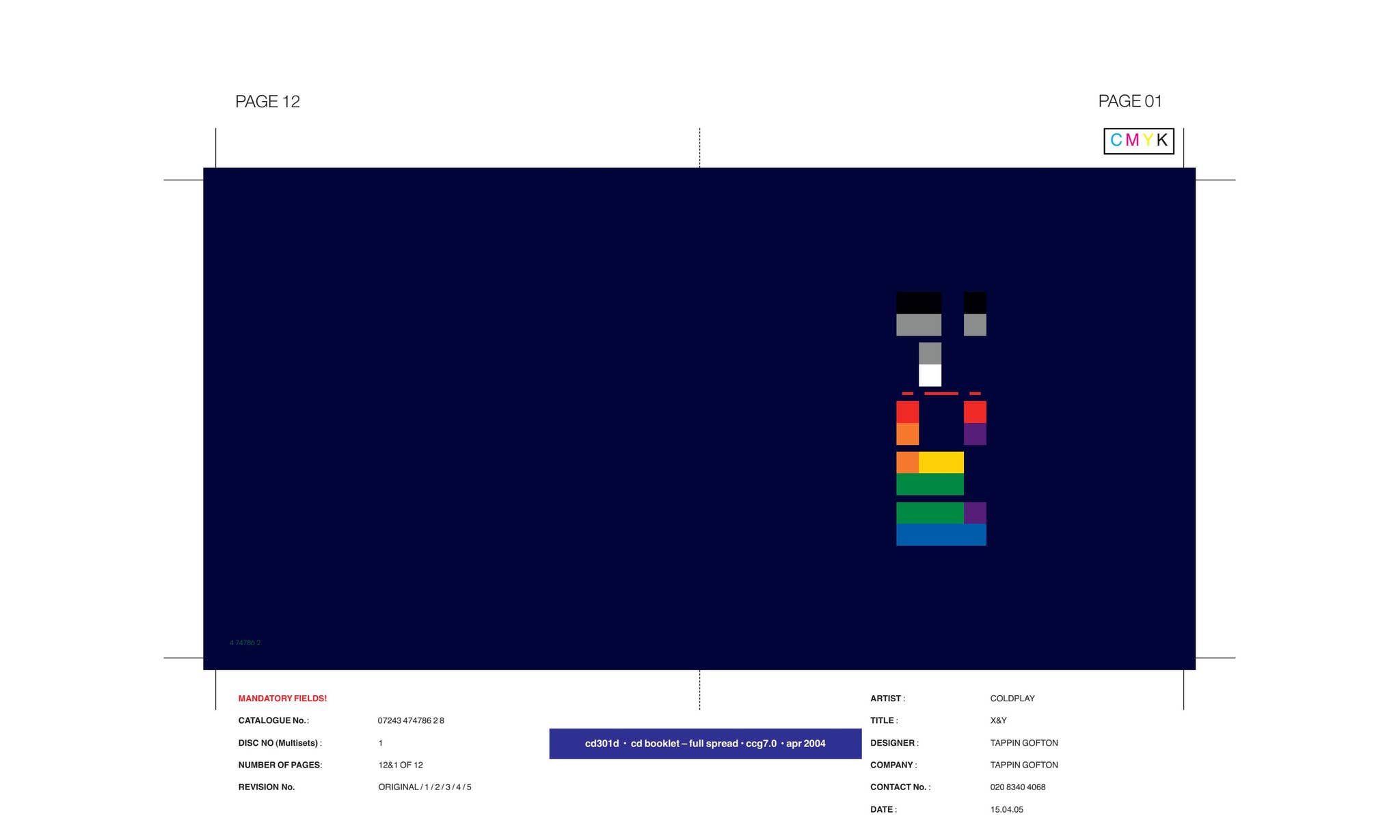Click the DATE label
The height and width of the screenshot is (840, 1400).
pos(883,809)
